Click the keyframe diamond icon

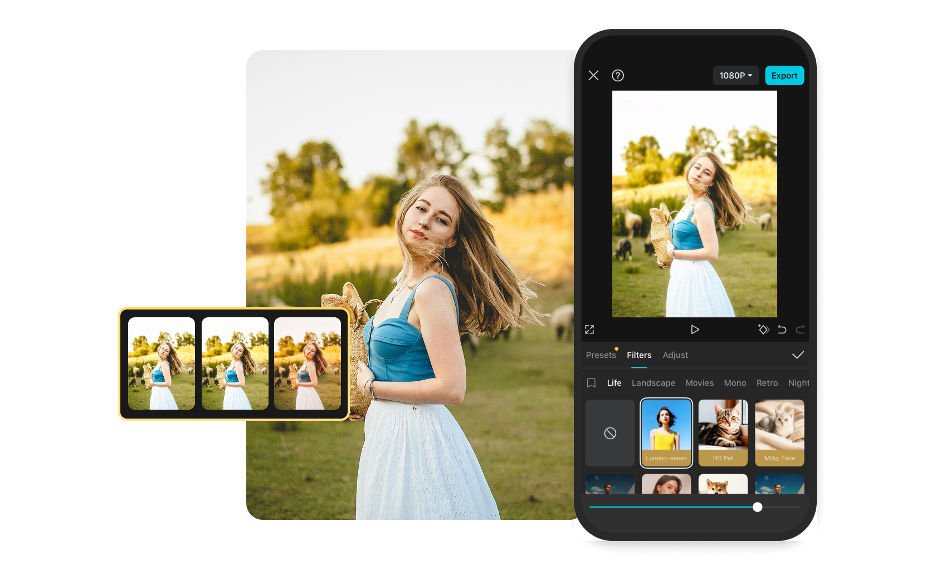(762, 329)
